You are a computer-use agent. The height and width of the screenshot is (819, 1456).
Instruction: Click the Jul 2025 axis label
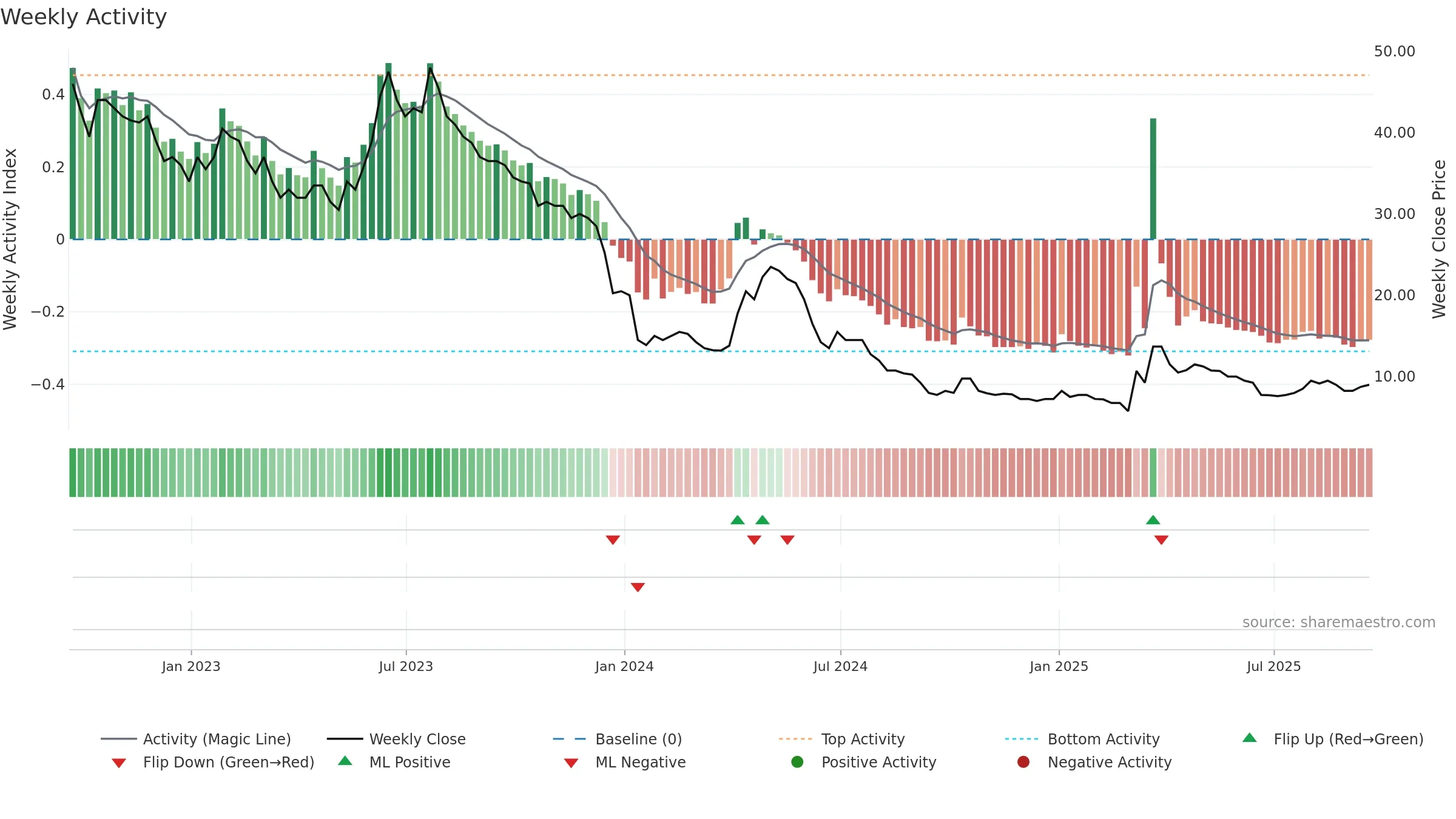click(1274, 667)
